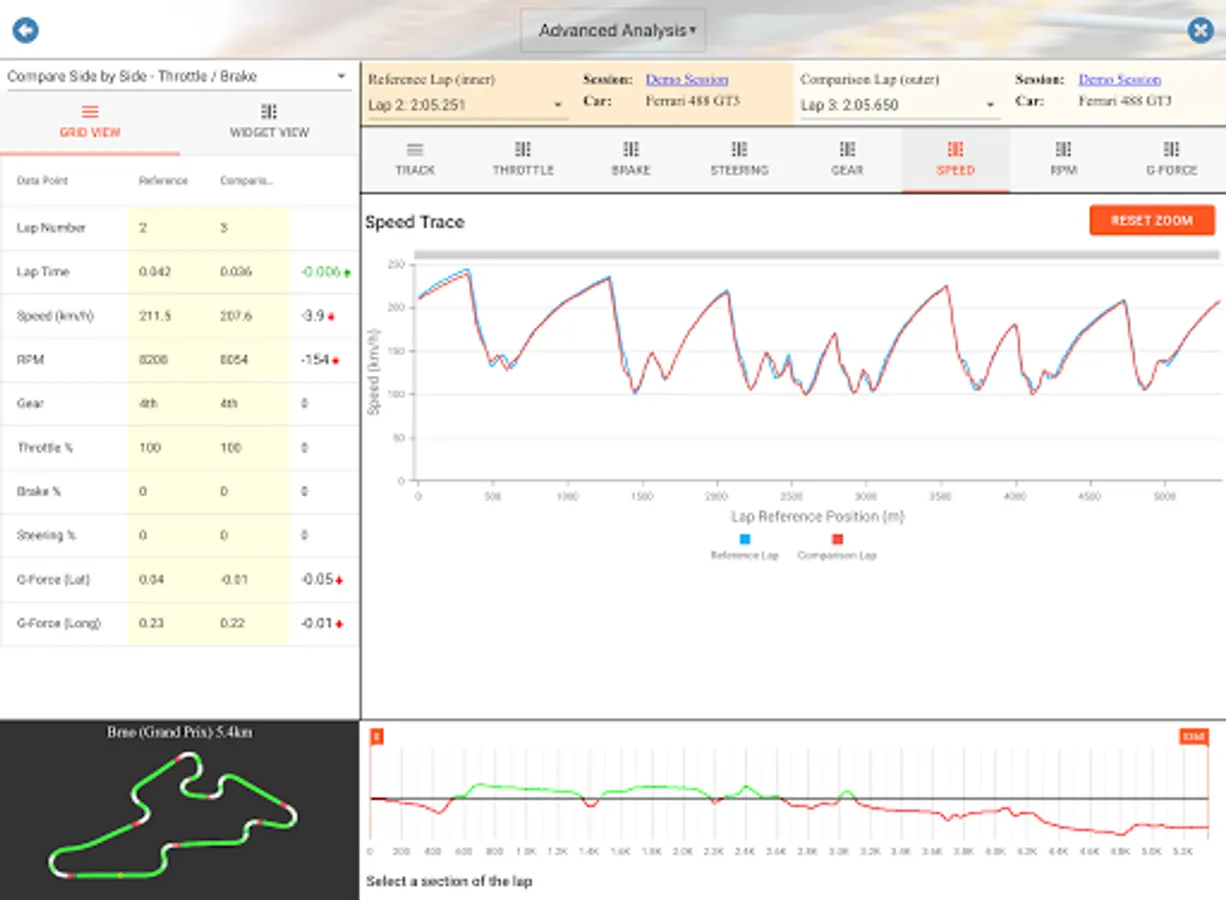Show the Gear chart tab
The height and width of the screenshot is (900, 1226).
coord(847,158)
